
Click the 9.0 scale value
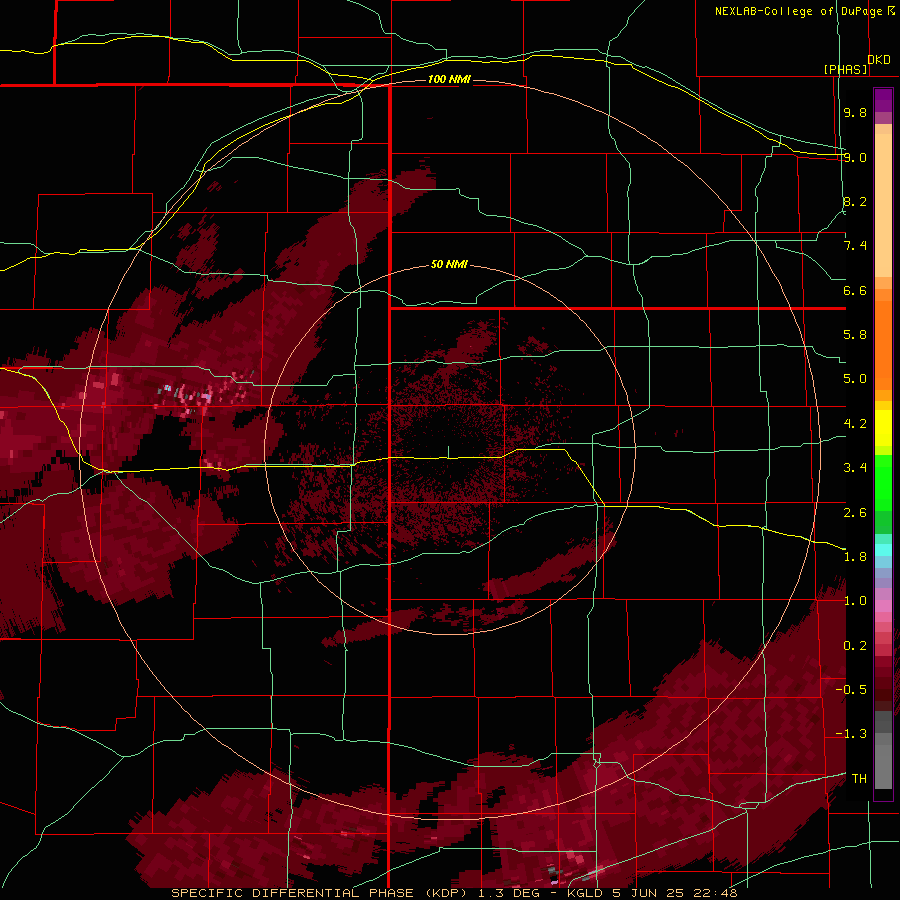855,157
